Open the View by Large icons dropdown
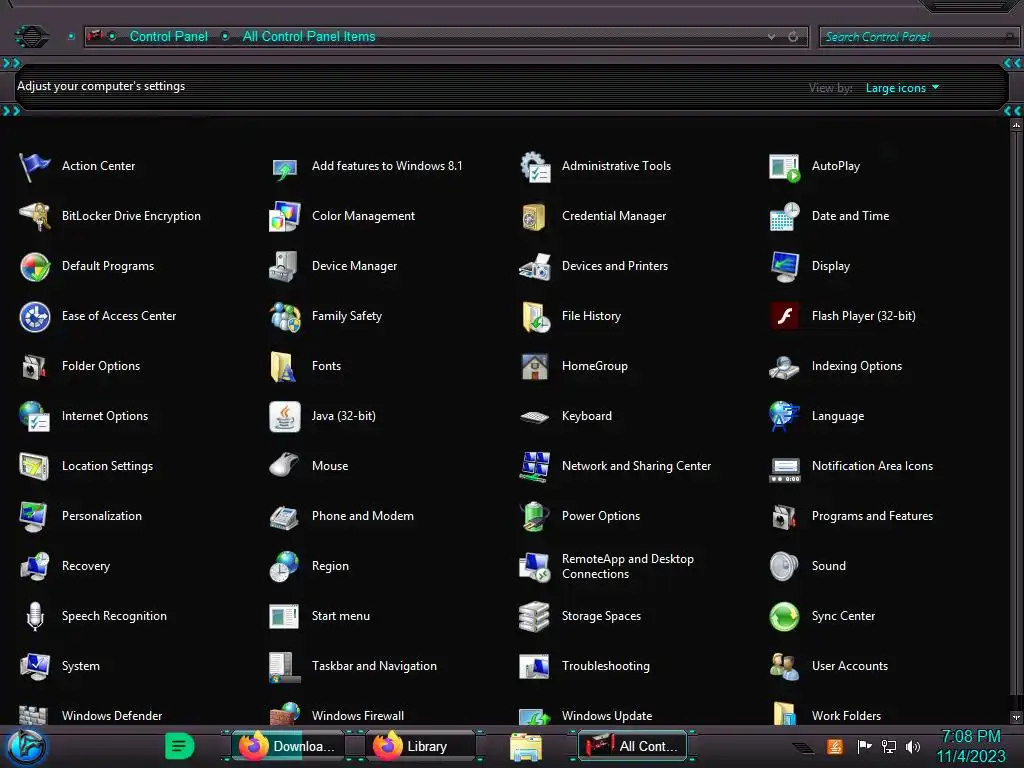This screenshot has width=1024, height=768. (902, 88)
